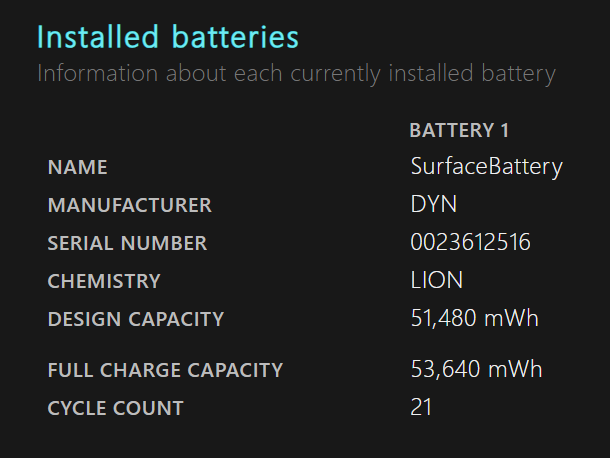Click the CHEMISTRY row label
Viewport: 610px width, 458px height.
point(104,281)
